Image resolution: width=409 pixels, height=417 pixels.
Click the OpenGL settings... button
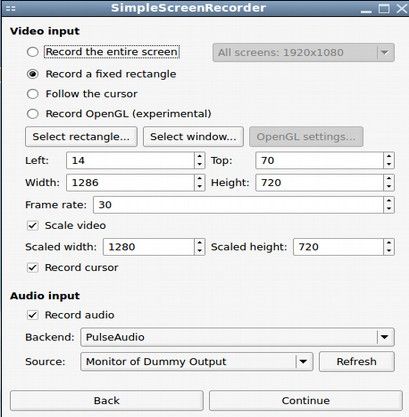tap(306, 137)
